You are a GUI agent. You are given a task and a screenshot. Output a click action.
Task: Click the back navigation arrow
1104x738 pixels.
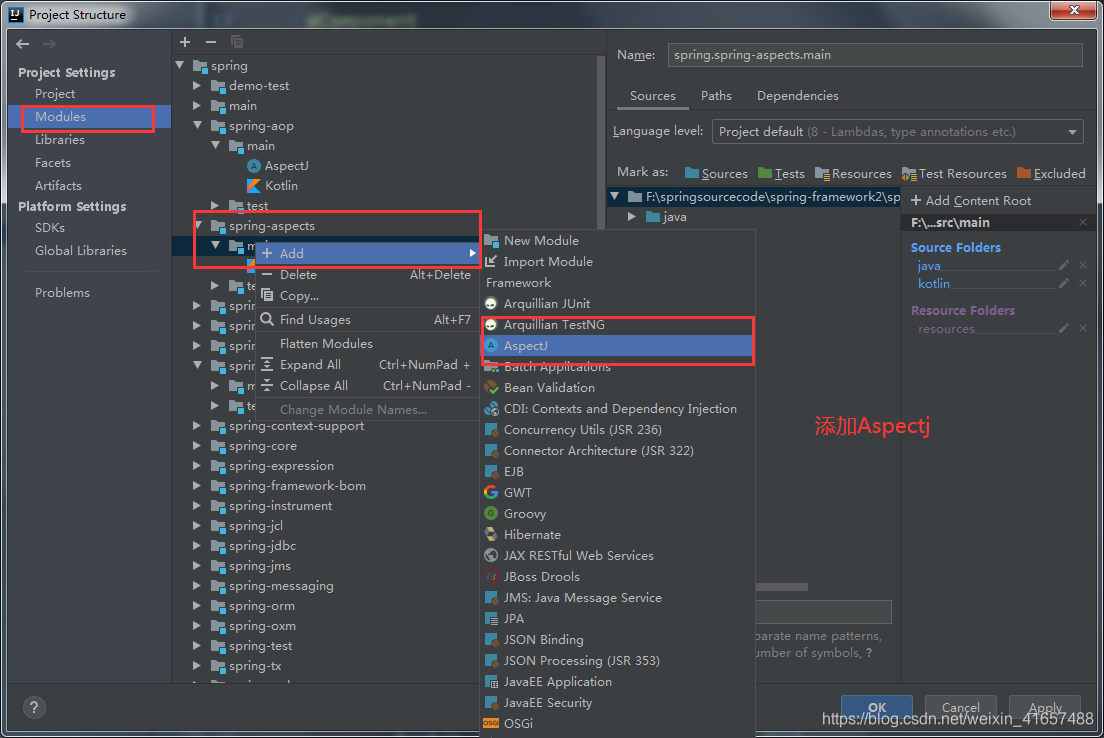[x=23, y=44]
